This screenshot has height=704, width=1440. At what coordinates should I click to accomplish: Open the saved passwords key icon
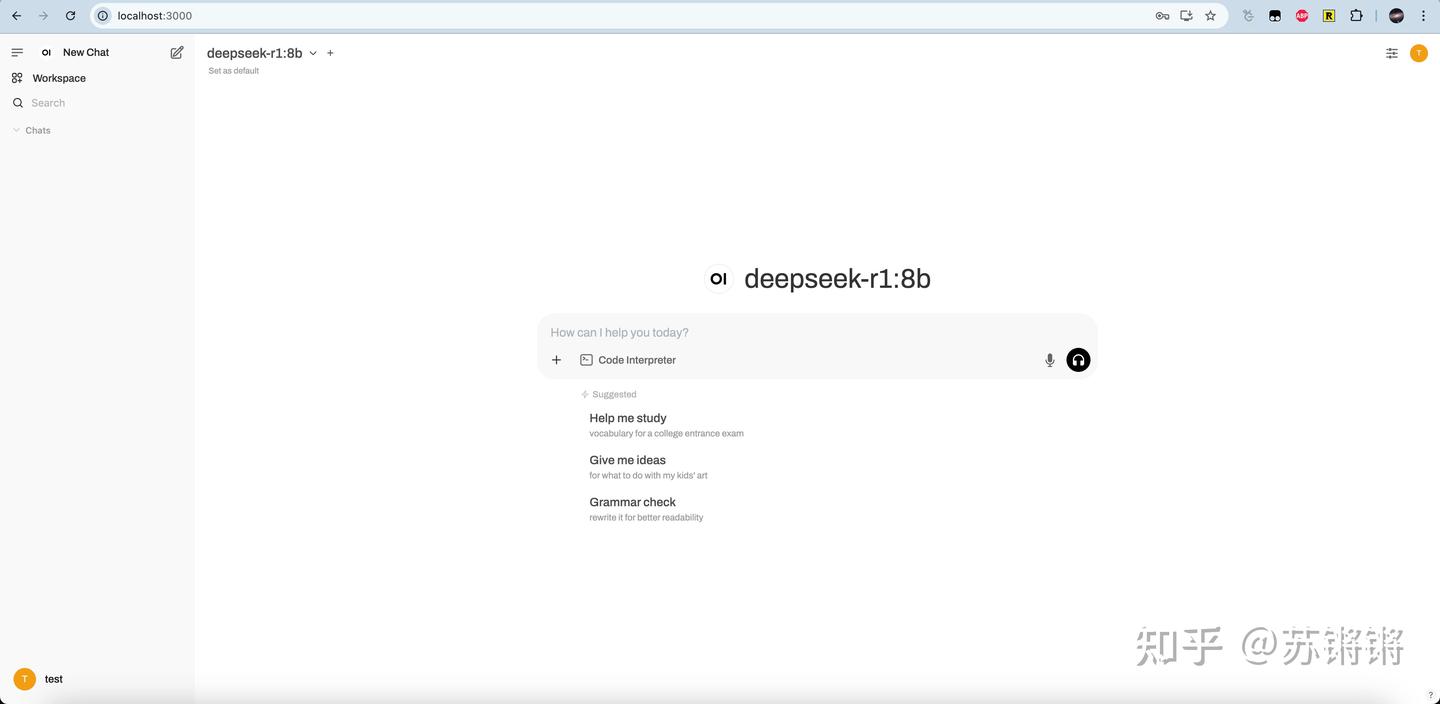click(1162, 16)
